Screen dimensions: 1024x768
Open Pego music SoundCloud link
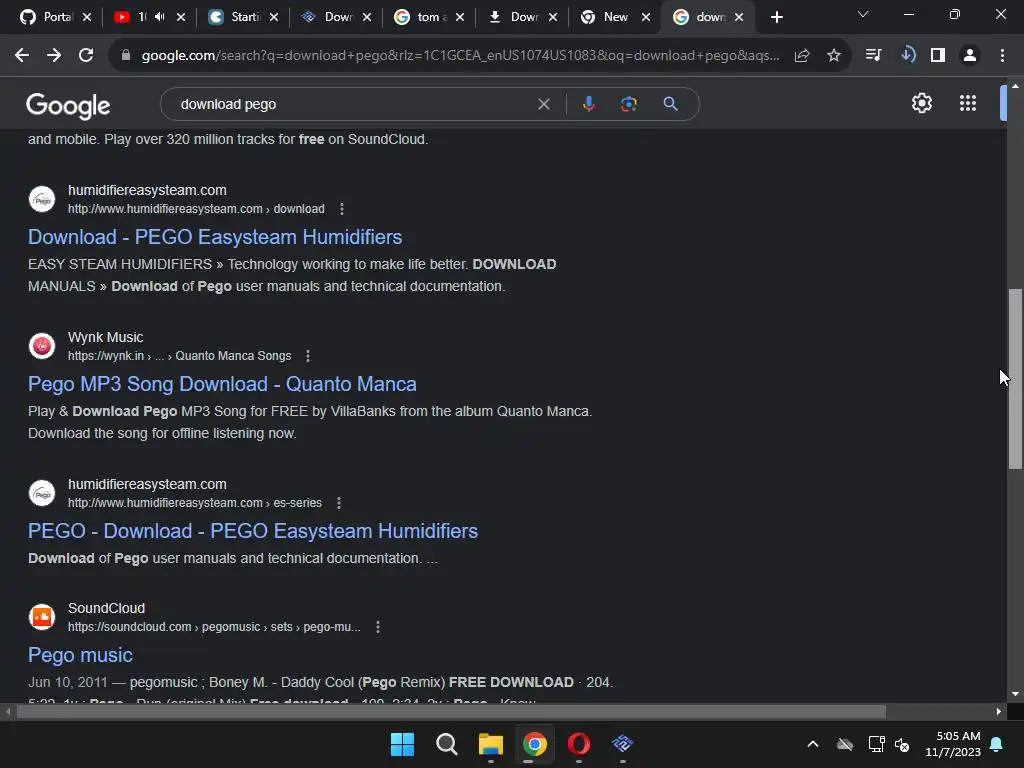80,655
